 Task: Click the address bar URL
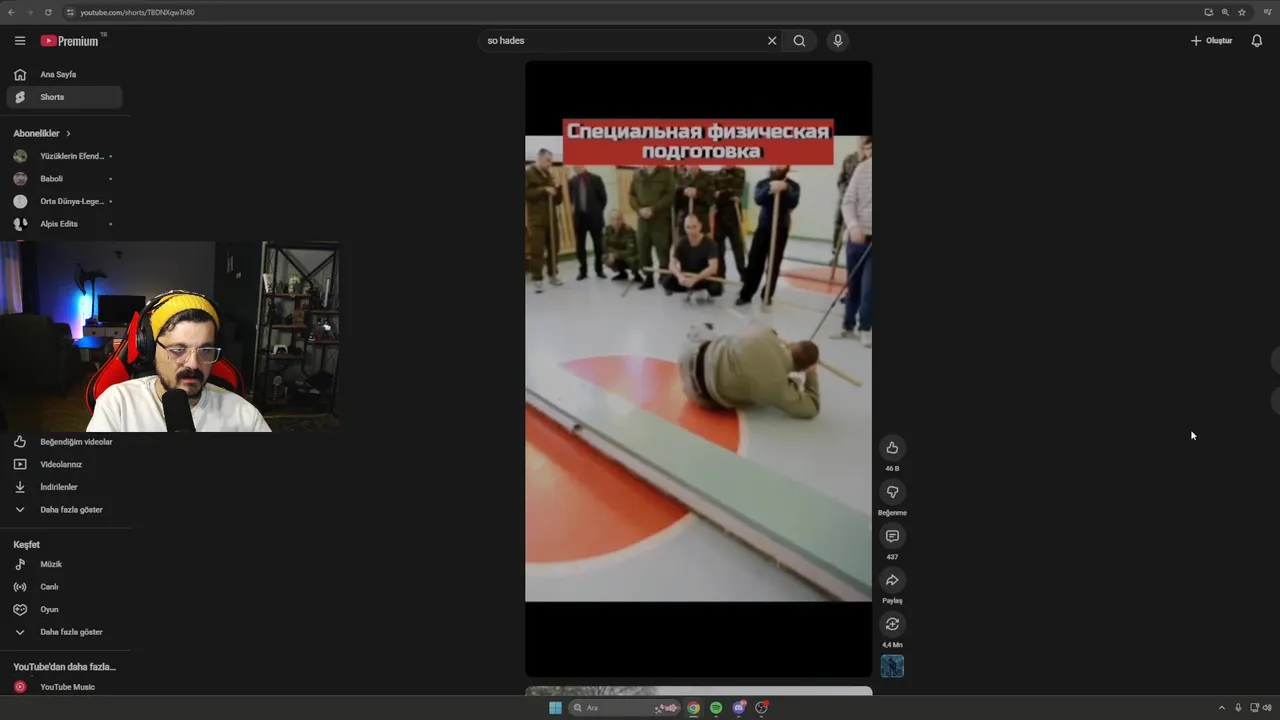[137, 12]
